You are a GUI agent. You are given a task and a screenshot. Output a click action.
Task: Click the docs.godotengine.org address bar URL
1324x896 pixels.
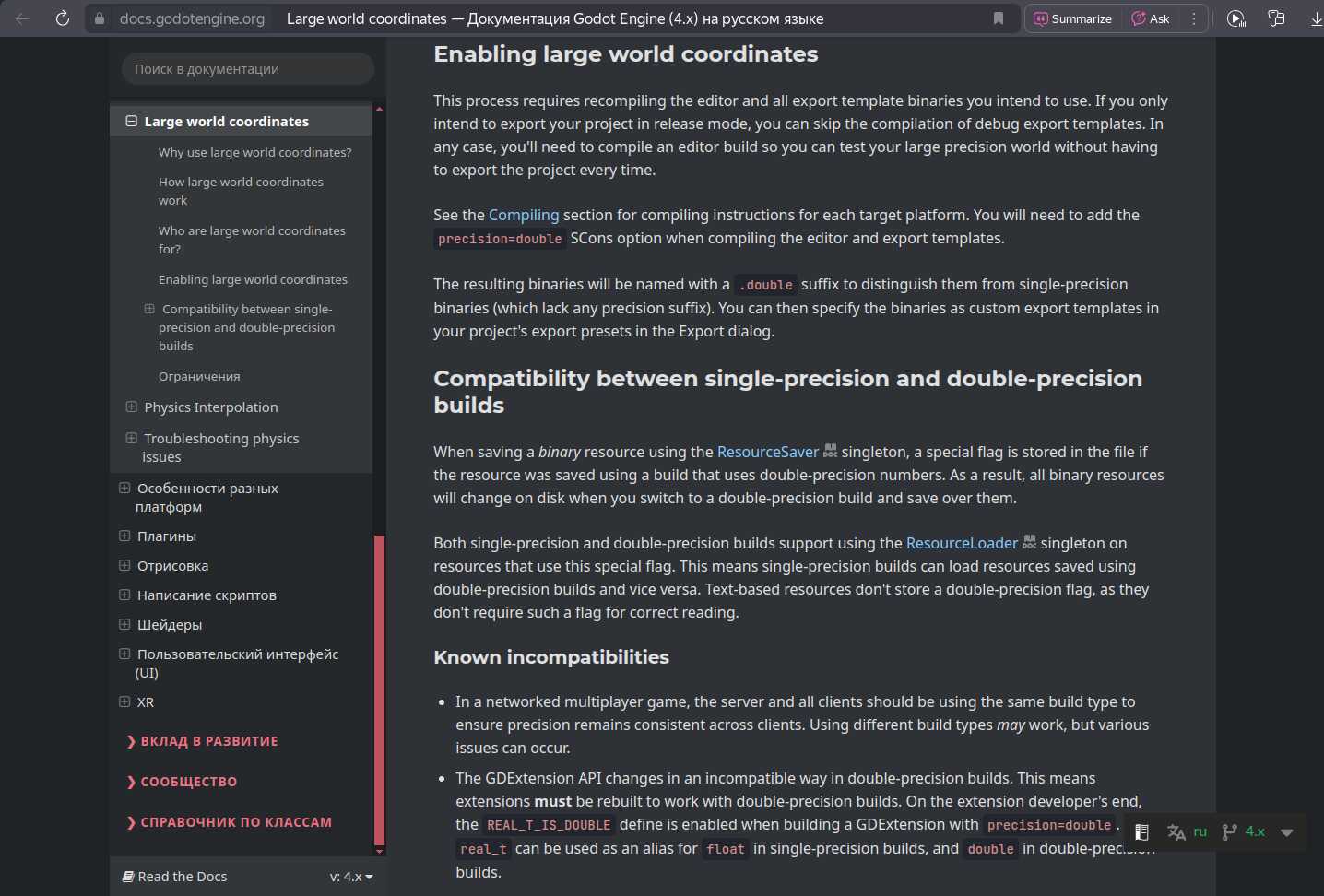coord(192,18)
